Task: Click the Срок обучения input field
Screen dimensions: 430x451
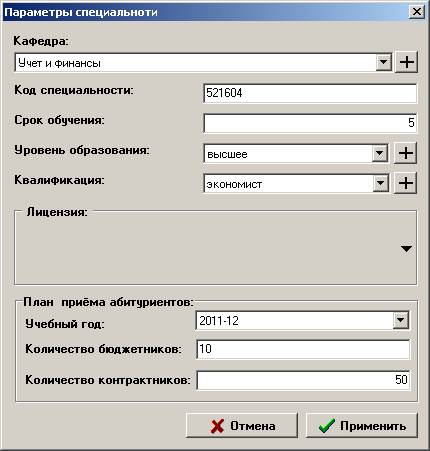Action: click(310, 123)
